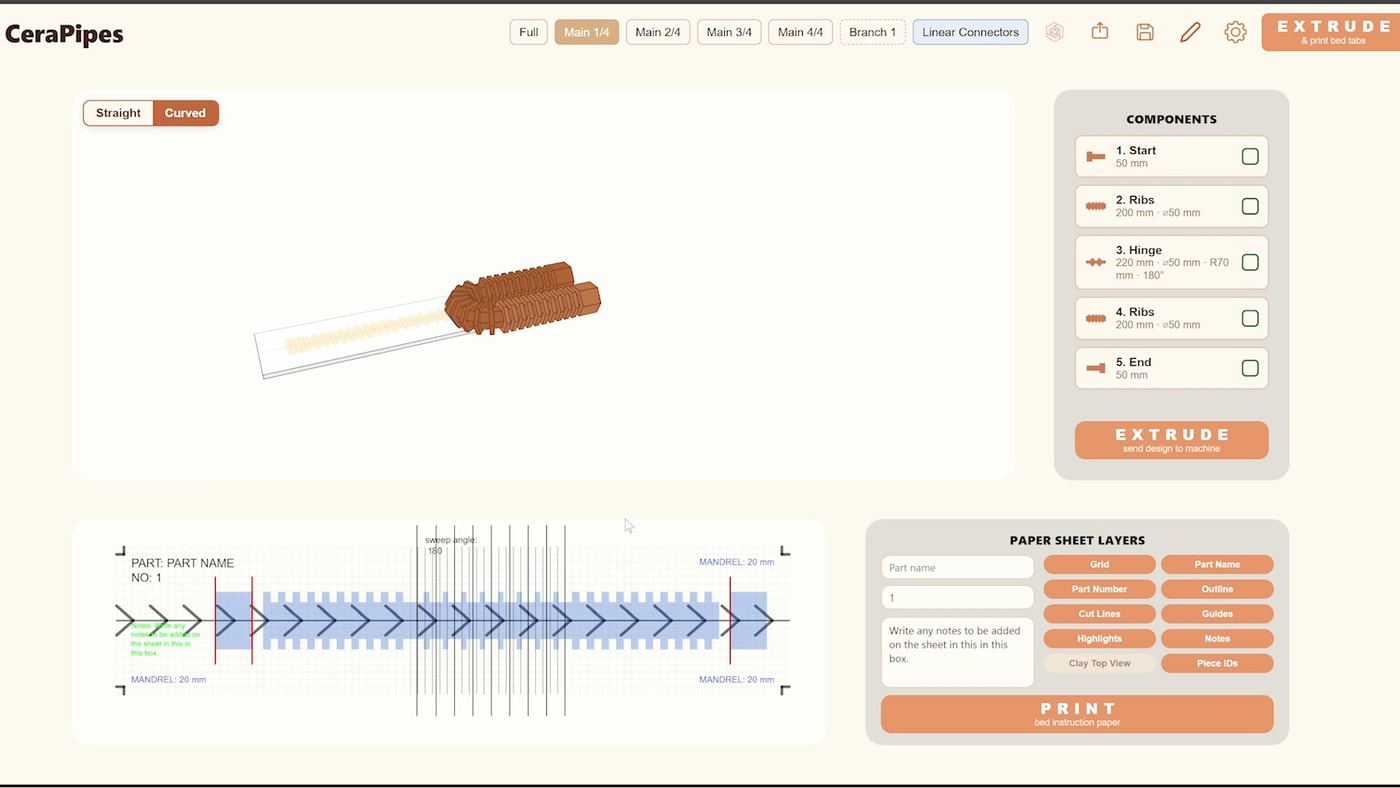The width and height of the screenshot is (1400, 788).
Task: Toggle the Piece IDs layer
Action: (1217, 663)
